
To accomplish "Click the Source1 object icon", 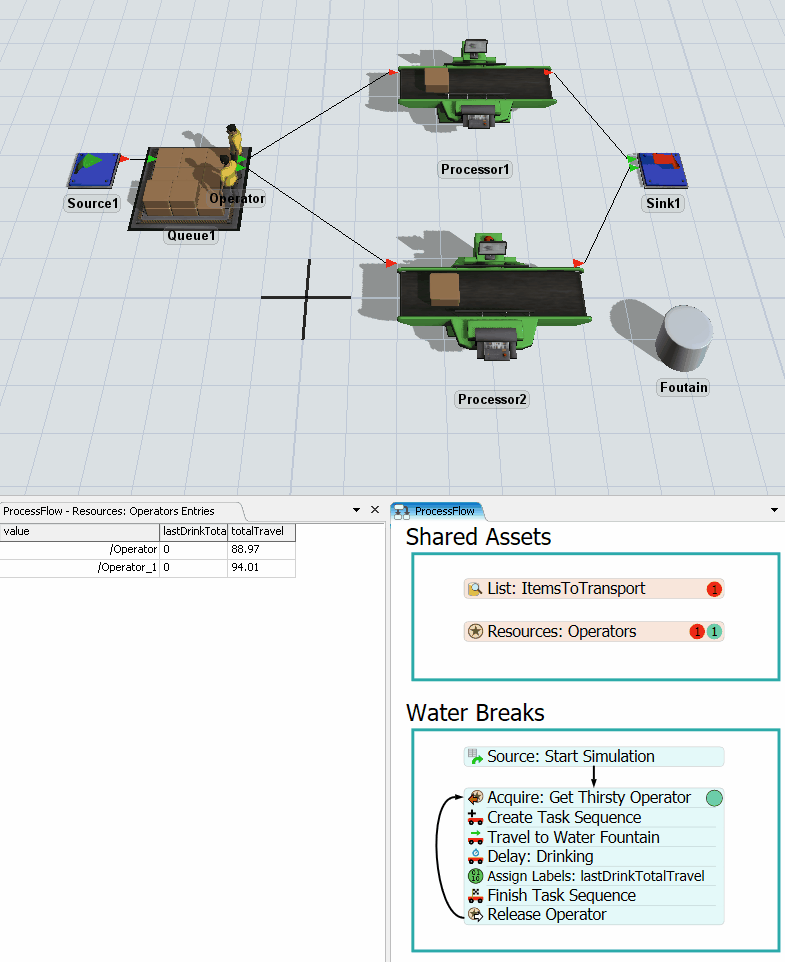I will point(92,170).
